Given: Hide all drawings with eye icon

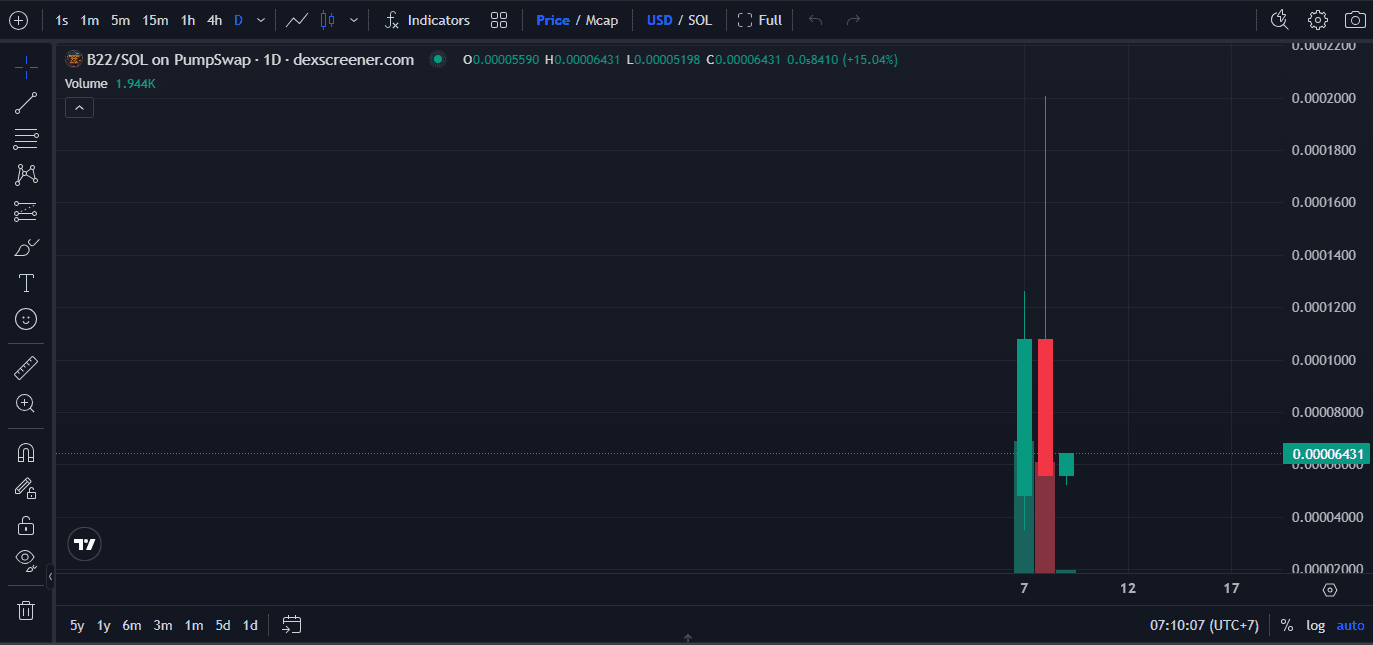Looking at the screenshot, I should (26, 558).
